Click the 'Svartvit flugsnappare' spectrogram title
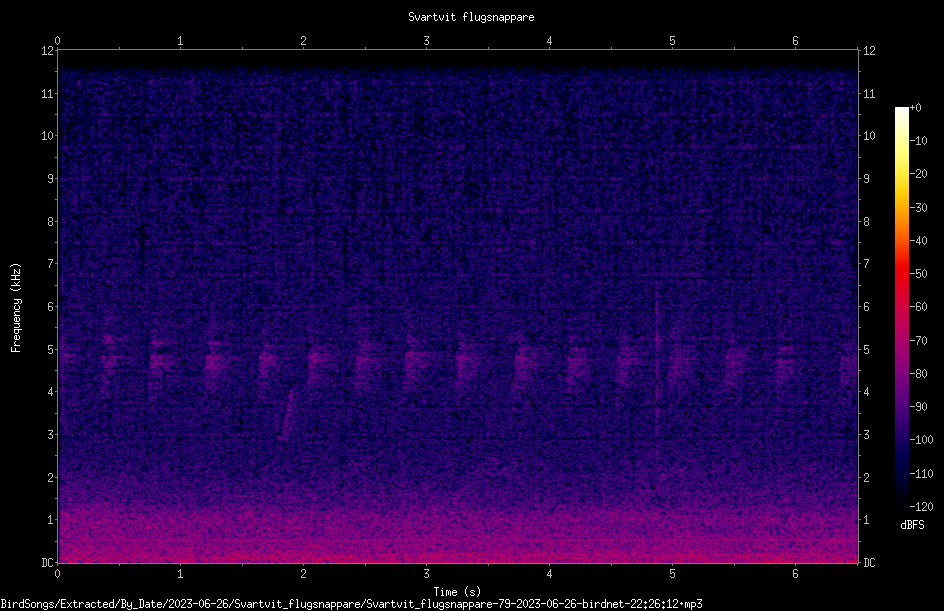 (x=471, y=17)
